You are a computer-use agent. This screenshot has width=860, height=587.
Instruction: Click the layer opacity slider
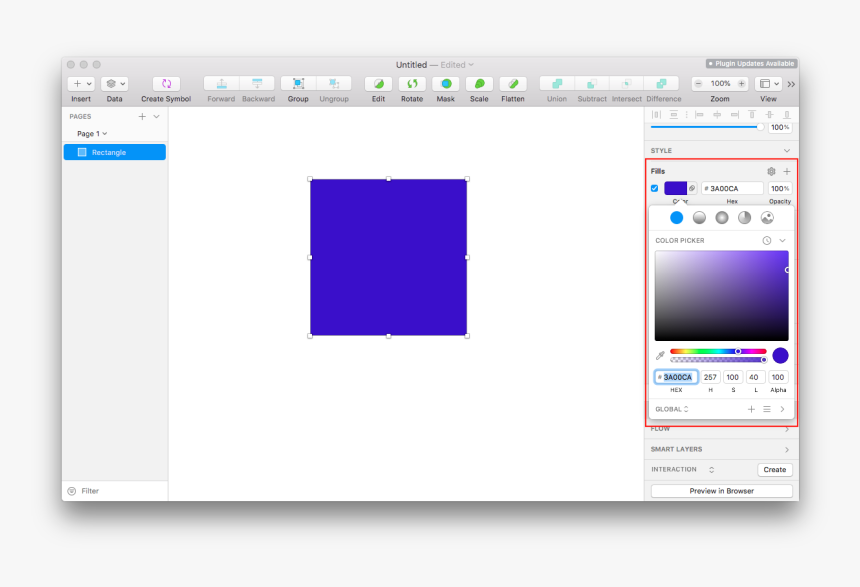pyautogui.click(x=706, y=127)
